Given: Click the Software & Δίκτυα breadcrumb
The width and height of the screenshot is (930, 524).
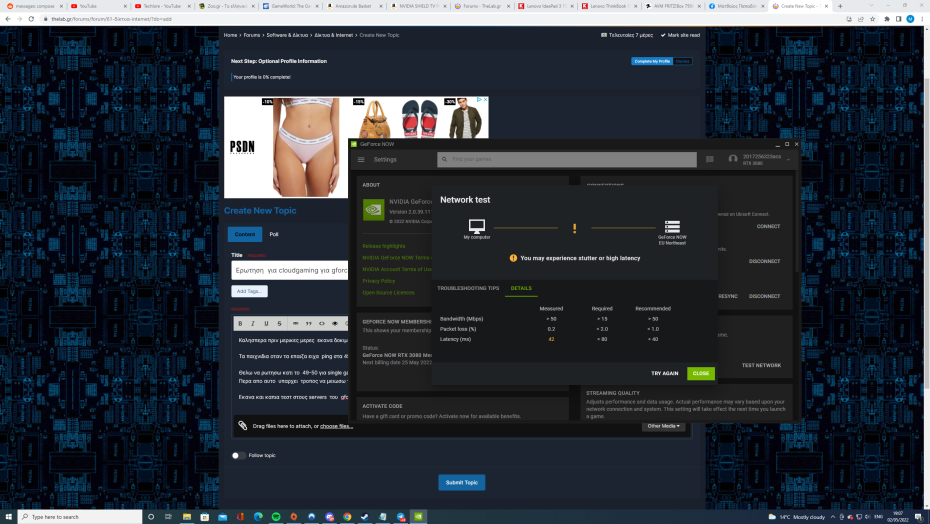Looking at the screenshot, I should [x=287, y=35].
